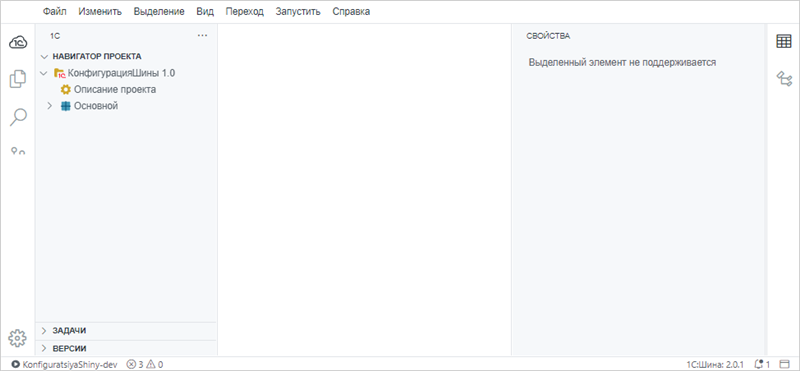Open the Переход menu
The image size is (800, 371).
click(x=245, y=11)
